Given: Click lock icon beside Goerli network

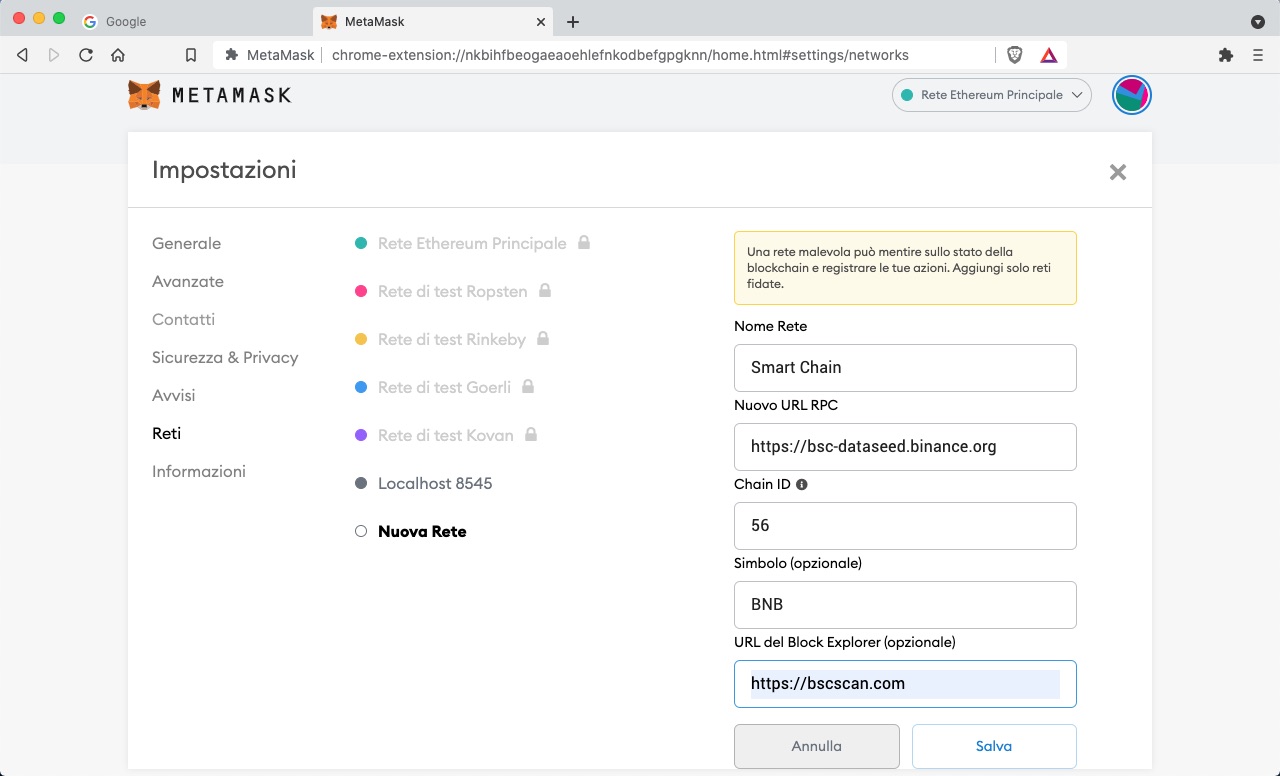Looking at the screenshot, I should (528, 386).
